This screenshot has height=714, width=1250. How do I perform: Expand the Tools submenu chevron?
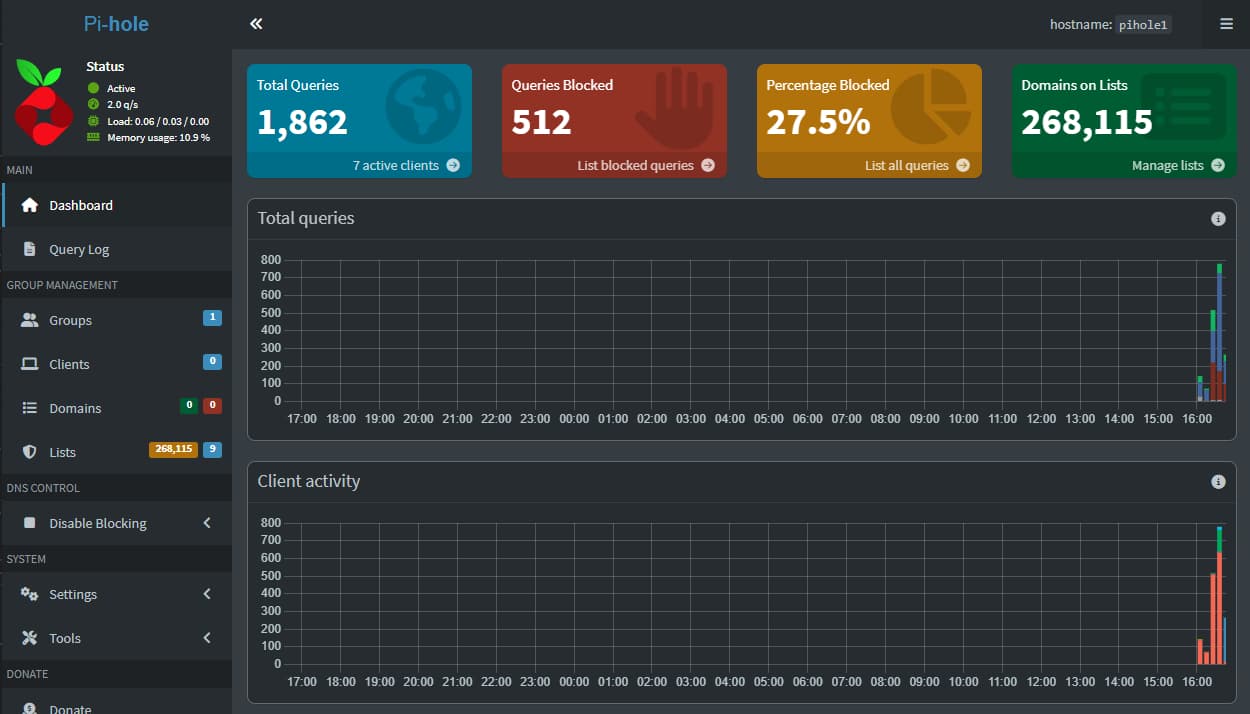(207, 638)
